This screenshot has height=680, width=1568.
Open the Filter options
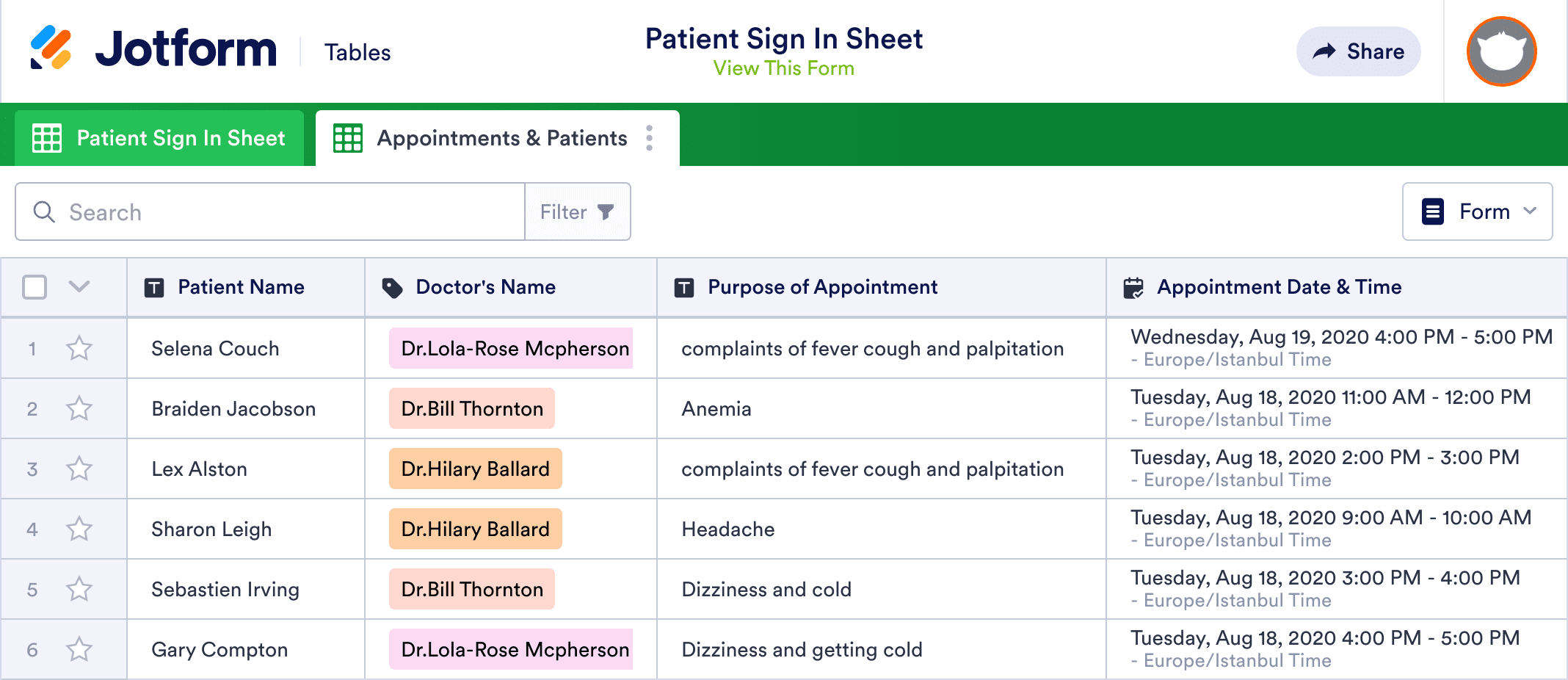(x=577, y=212)
